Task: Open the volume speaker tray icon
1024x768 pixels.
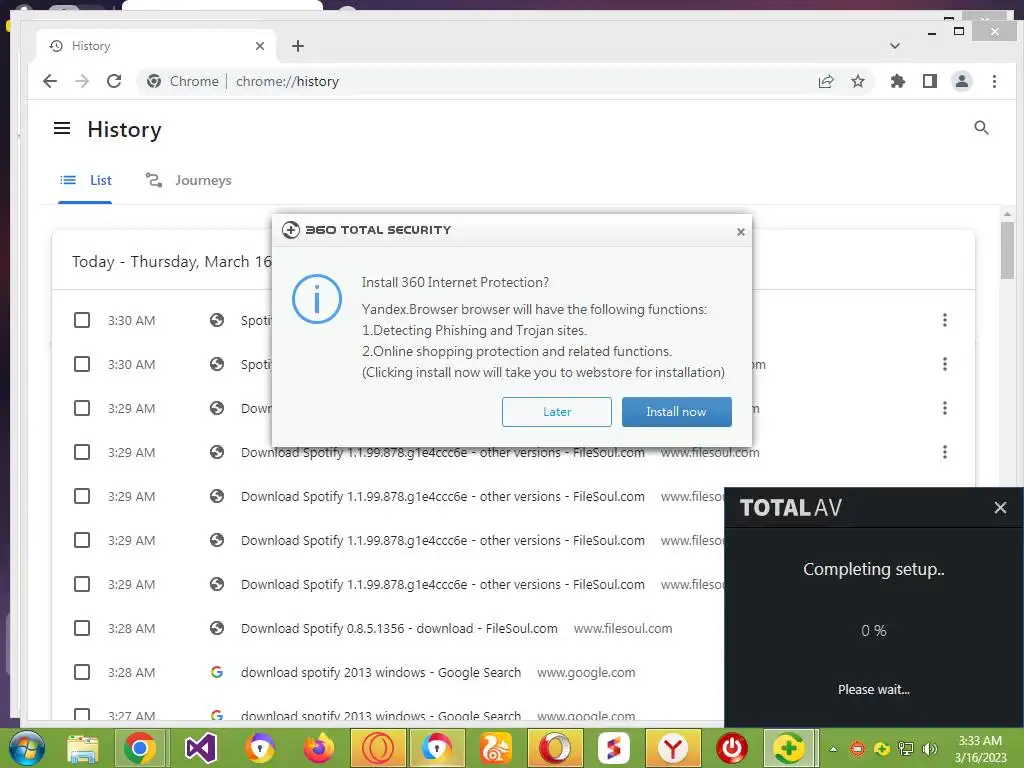Action: 929,748
